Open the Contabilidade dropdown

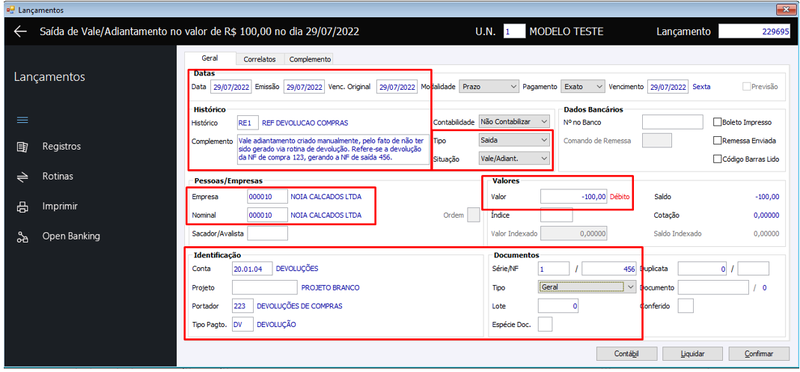pyautogui.click(x=514, y=122)
